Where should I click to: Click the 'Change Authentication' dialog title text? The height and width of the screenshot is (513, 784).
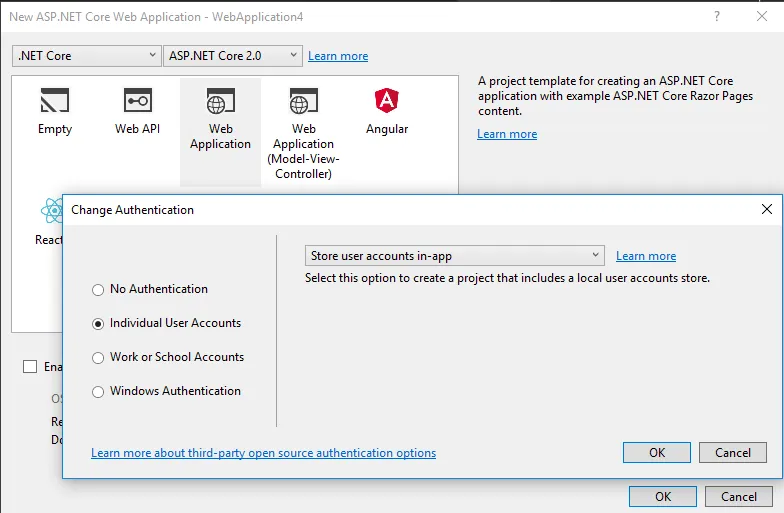click(x=132, y=210)
